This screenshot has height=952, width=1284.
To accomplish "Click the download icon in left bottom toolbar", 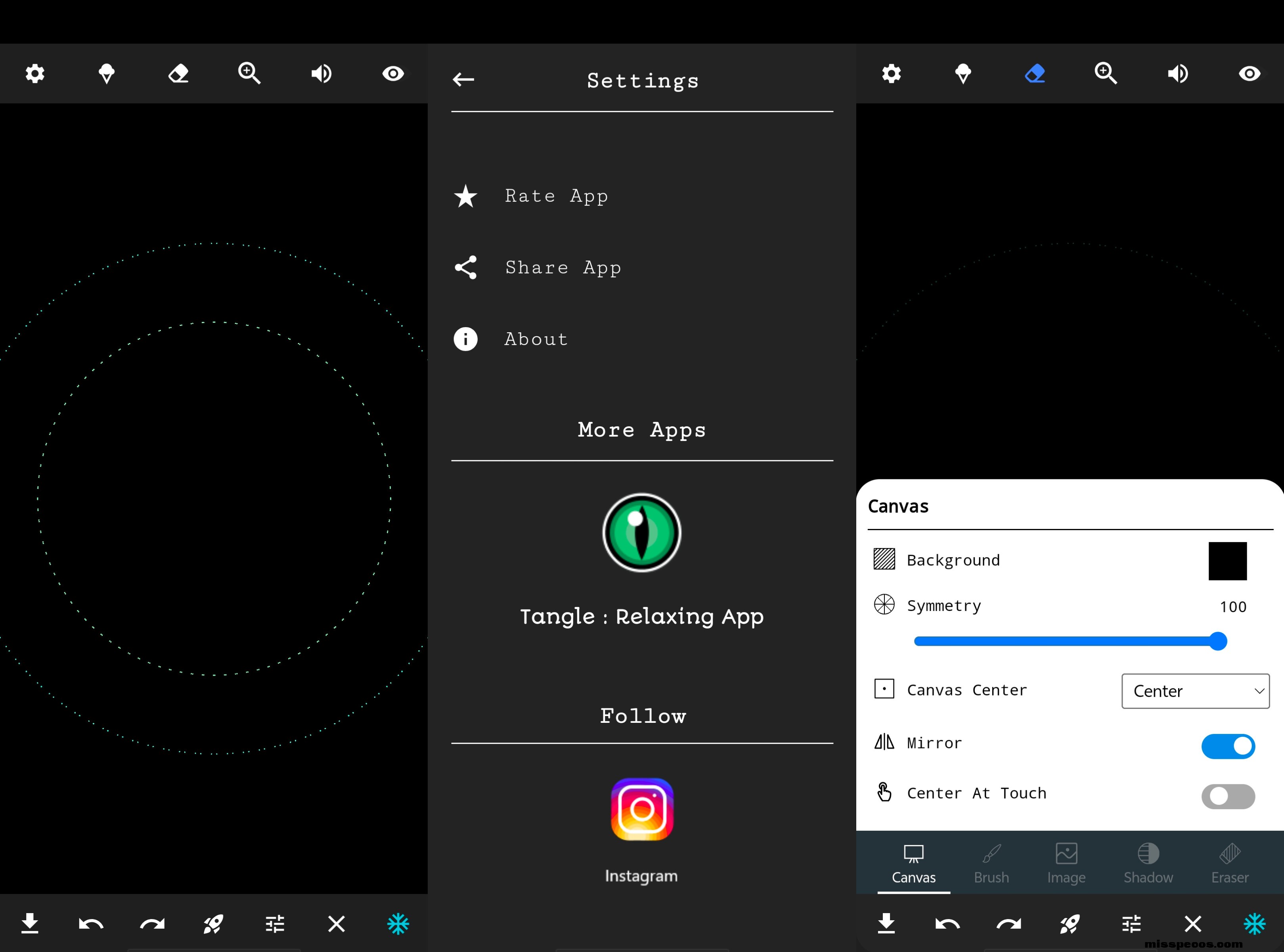I will tap(30, 924).
